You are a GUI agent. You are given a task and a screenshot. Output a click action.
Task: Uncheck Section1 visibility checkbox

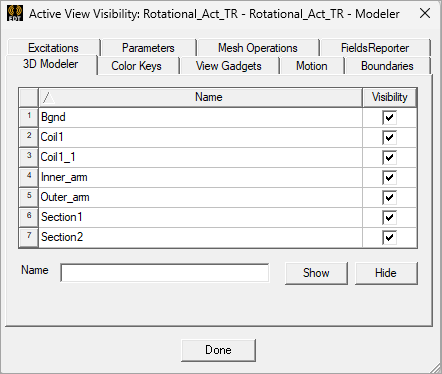click(x=389, y=217)
